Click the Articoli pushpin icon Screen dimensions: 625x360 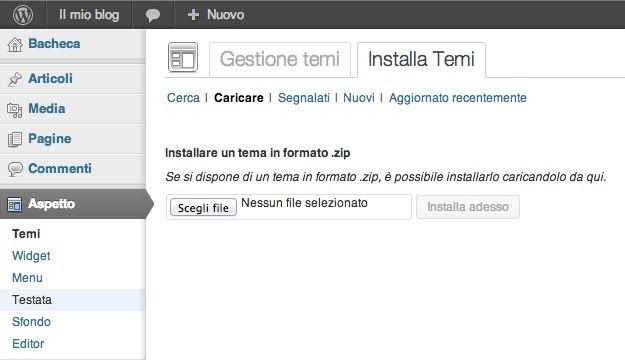pyautogui.click(x=15, y=79)
